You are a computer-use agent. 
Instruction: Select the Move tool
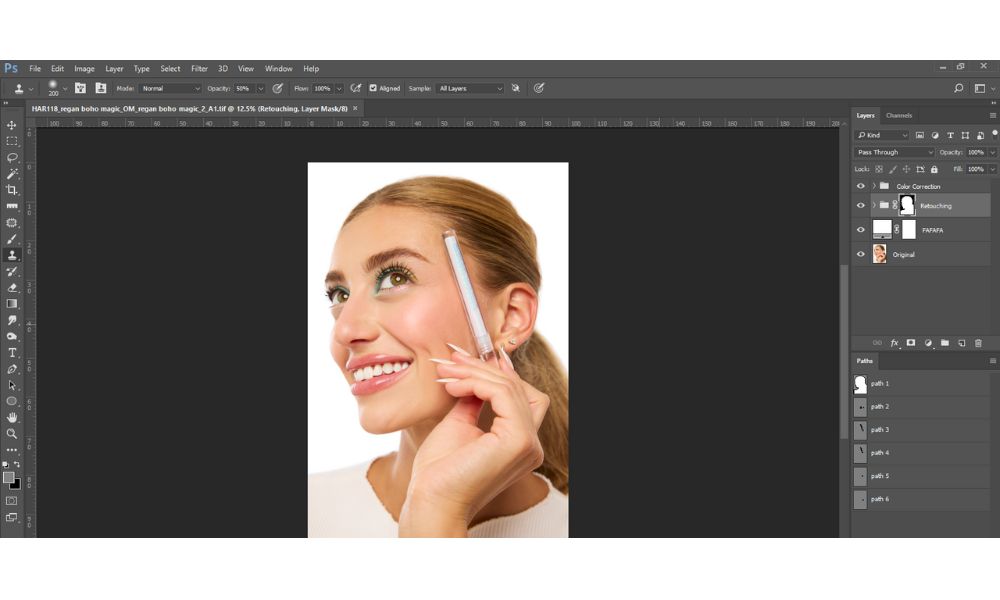coord(11,125)
